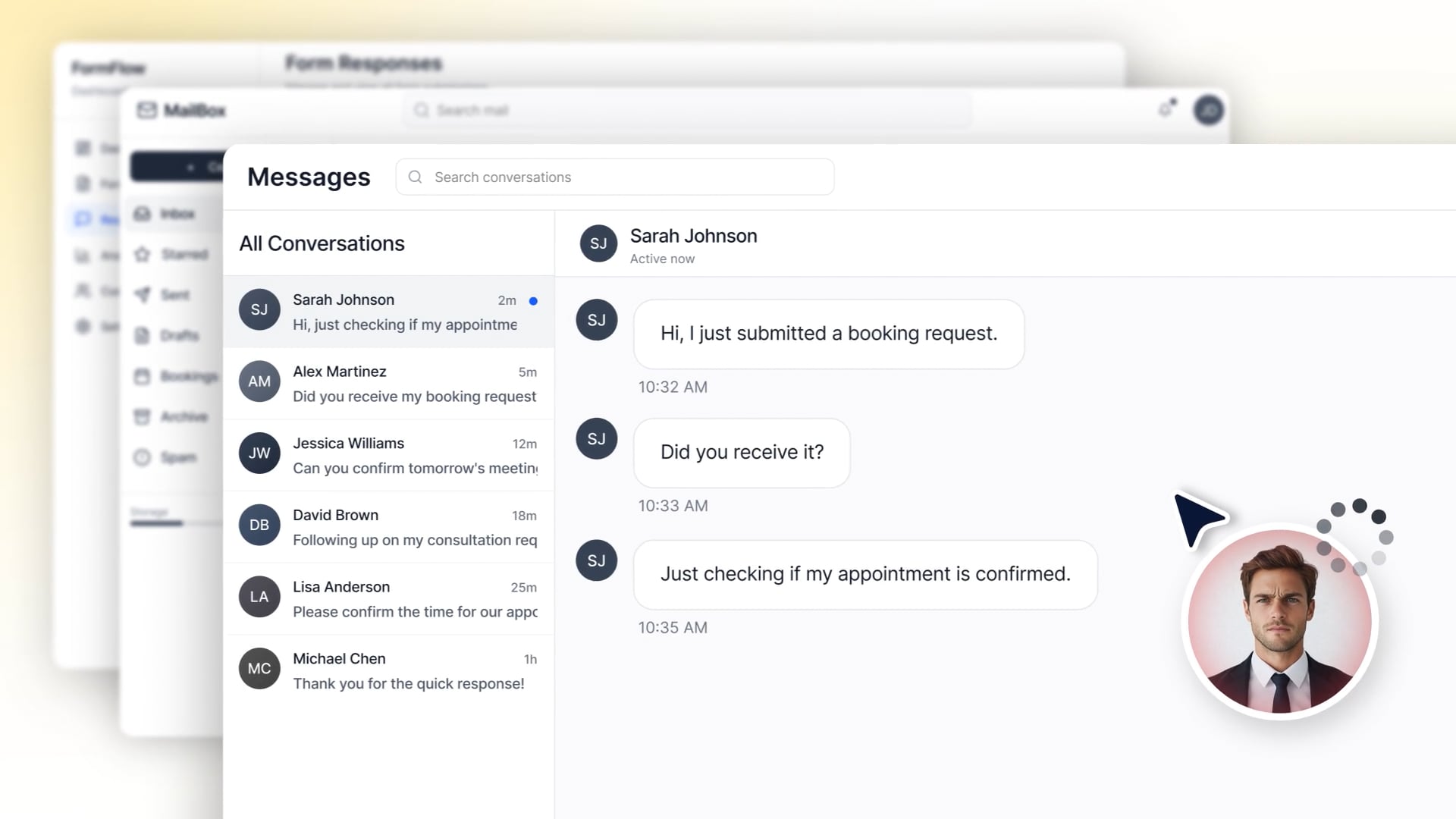Click the DB avatar for David Brown
Viewport: 1456px width, 819px height.
pos(259,525)
